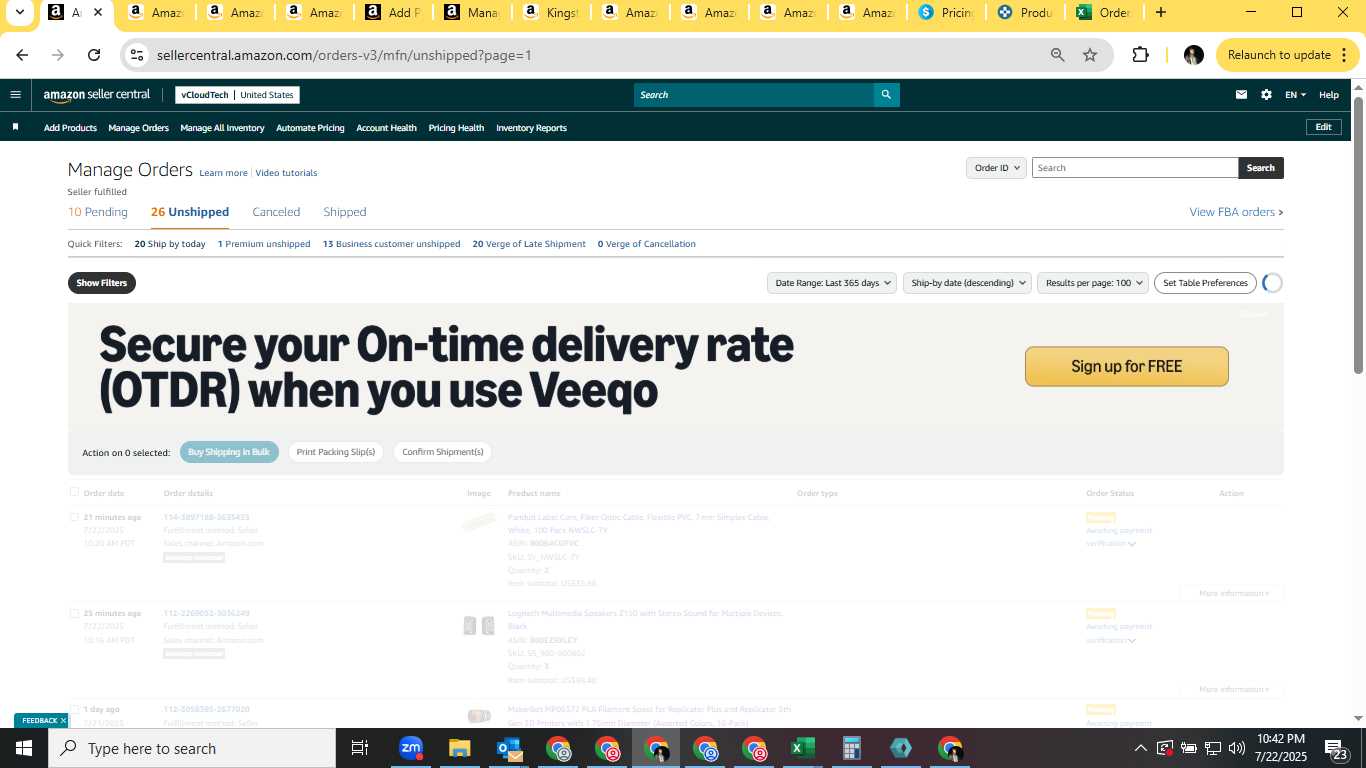Filter by 20 Verge of Late Shipment

click(x=529, y=244)
